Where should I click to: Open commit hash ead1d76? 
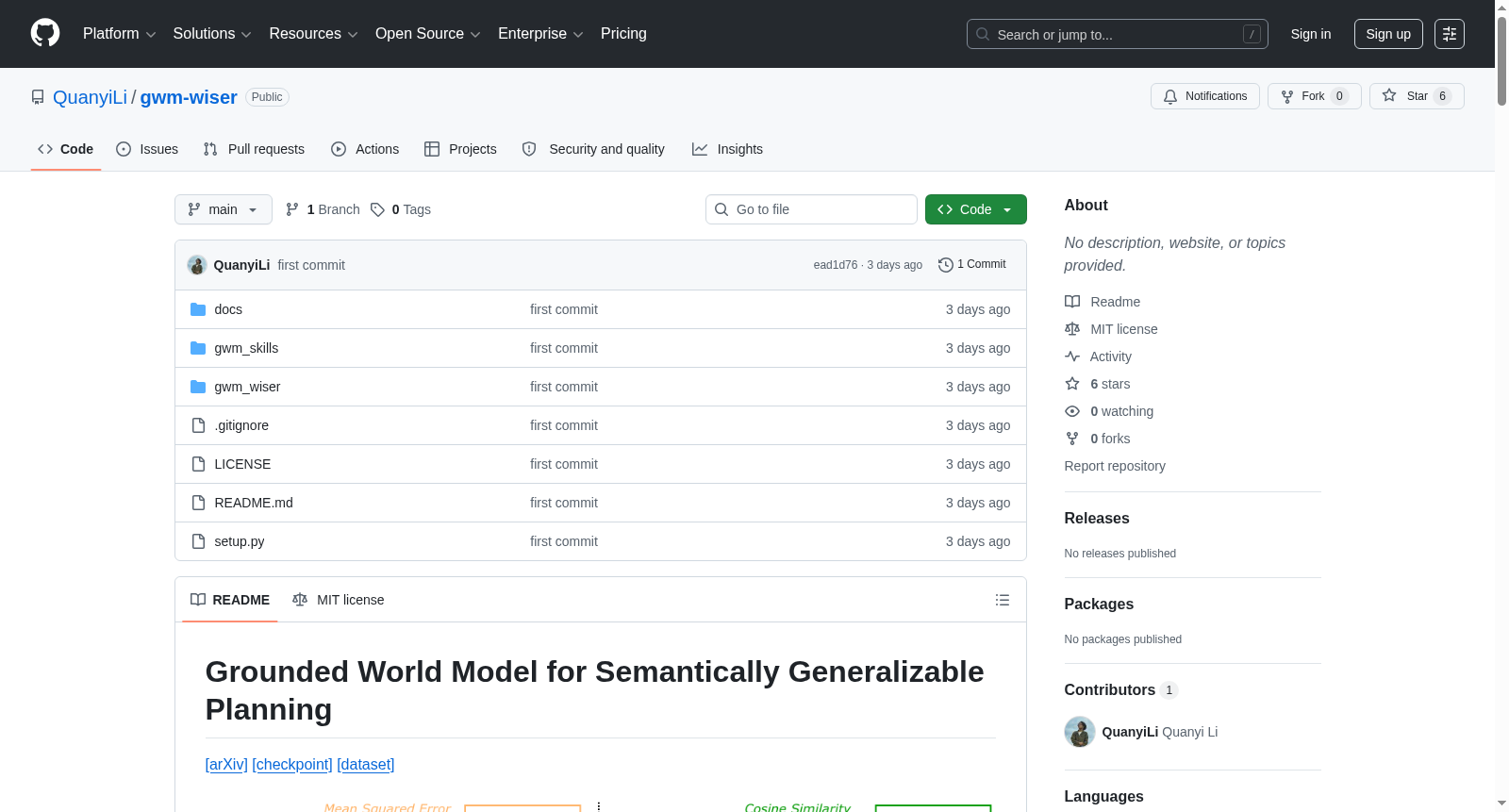pyautogui.click(x=836, y=265)
